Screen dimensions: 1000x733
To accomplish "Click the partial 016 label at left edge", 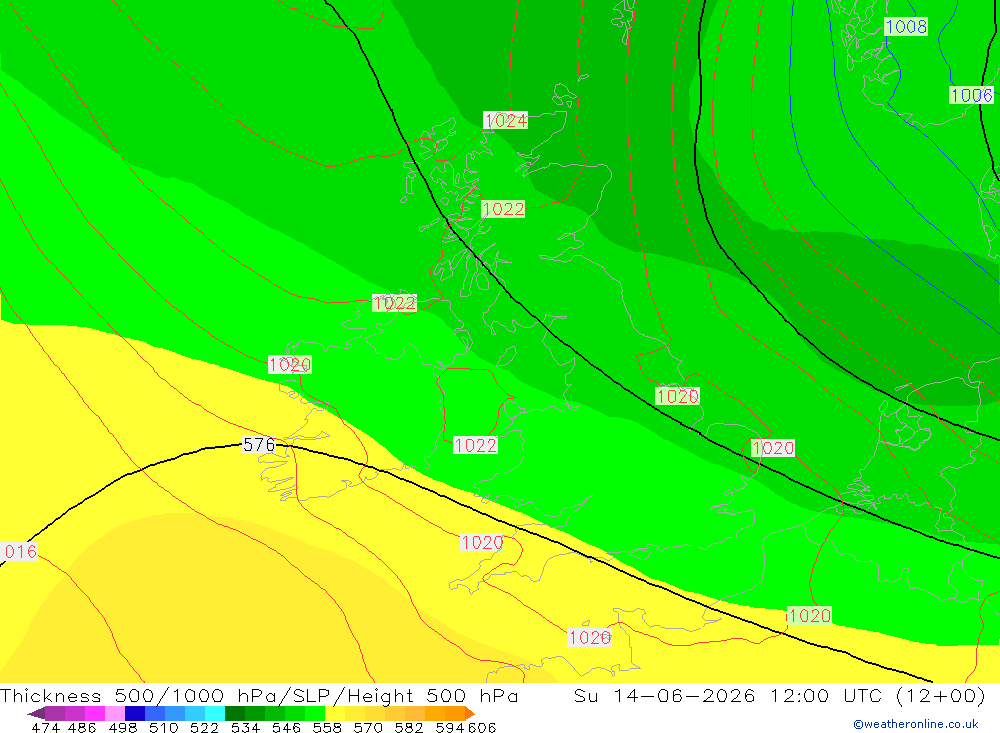I will (x=19, y=551).
